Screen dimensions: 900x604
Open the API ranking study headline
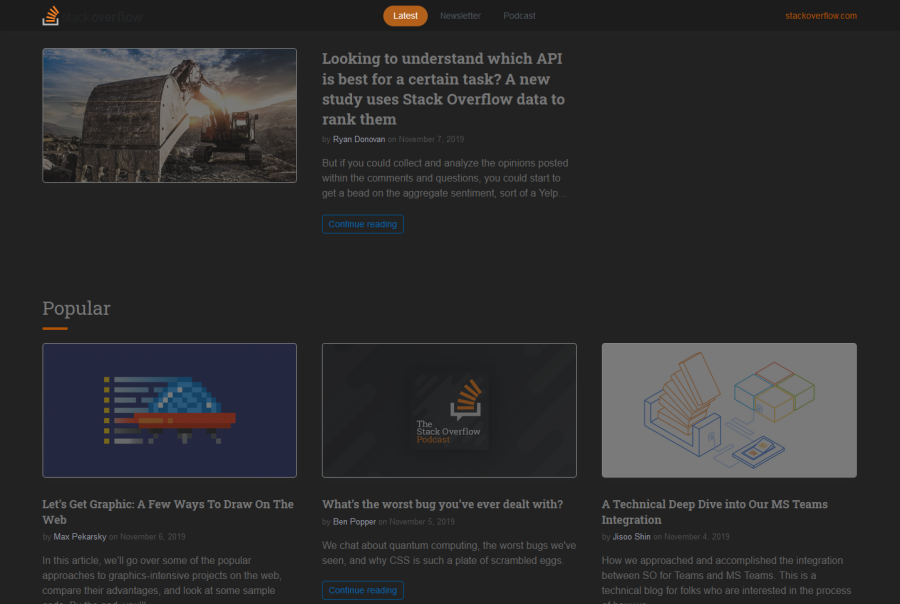click(443, 89)
